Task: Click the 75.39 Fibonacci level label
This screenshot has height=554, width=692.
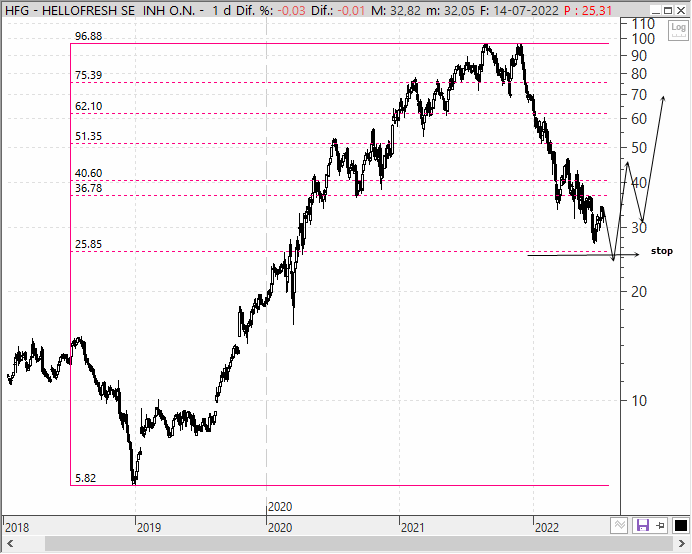Action: click(88, 75)
